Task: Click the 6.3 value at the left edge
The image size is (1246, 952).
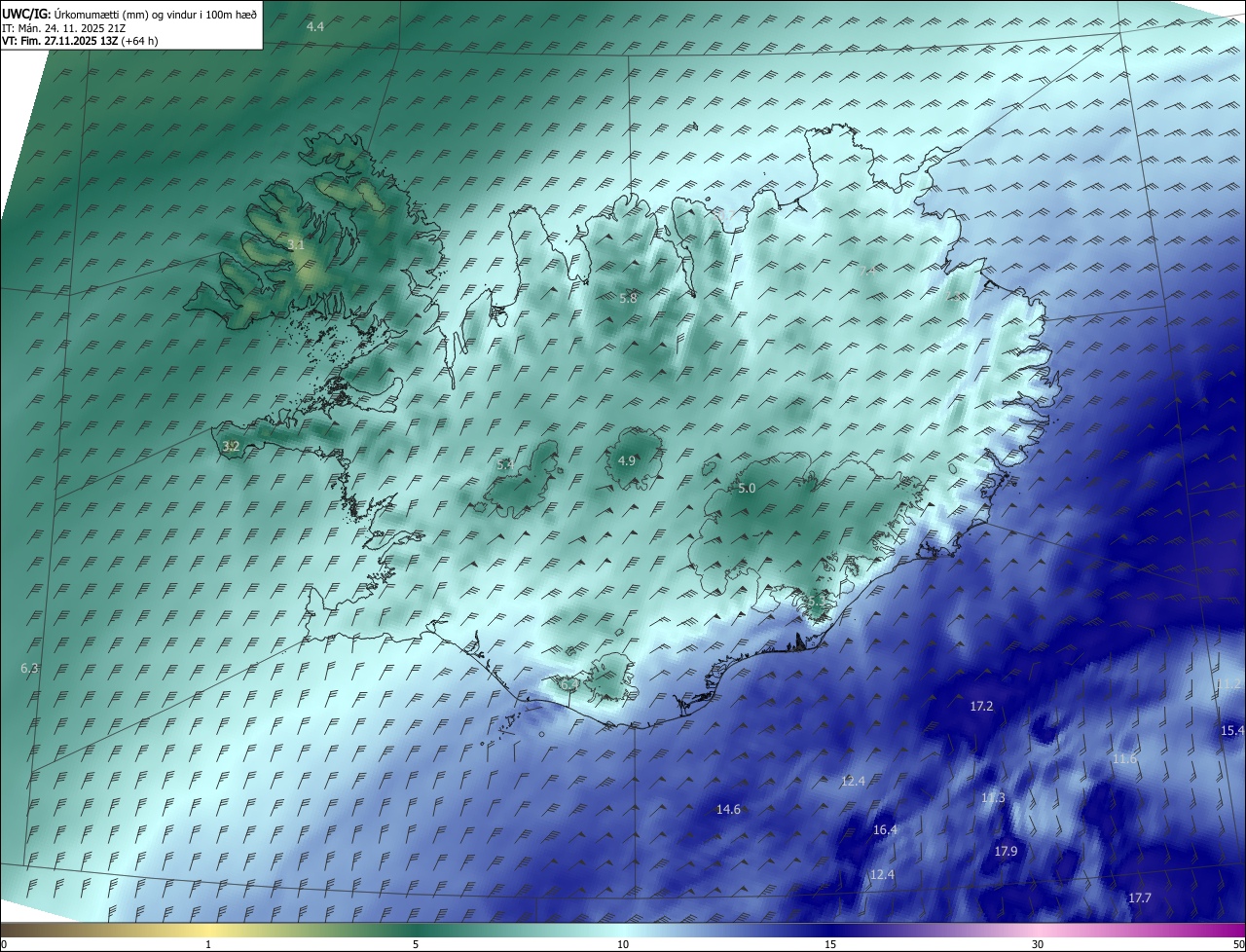Action: 29,669
